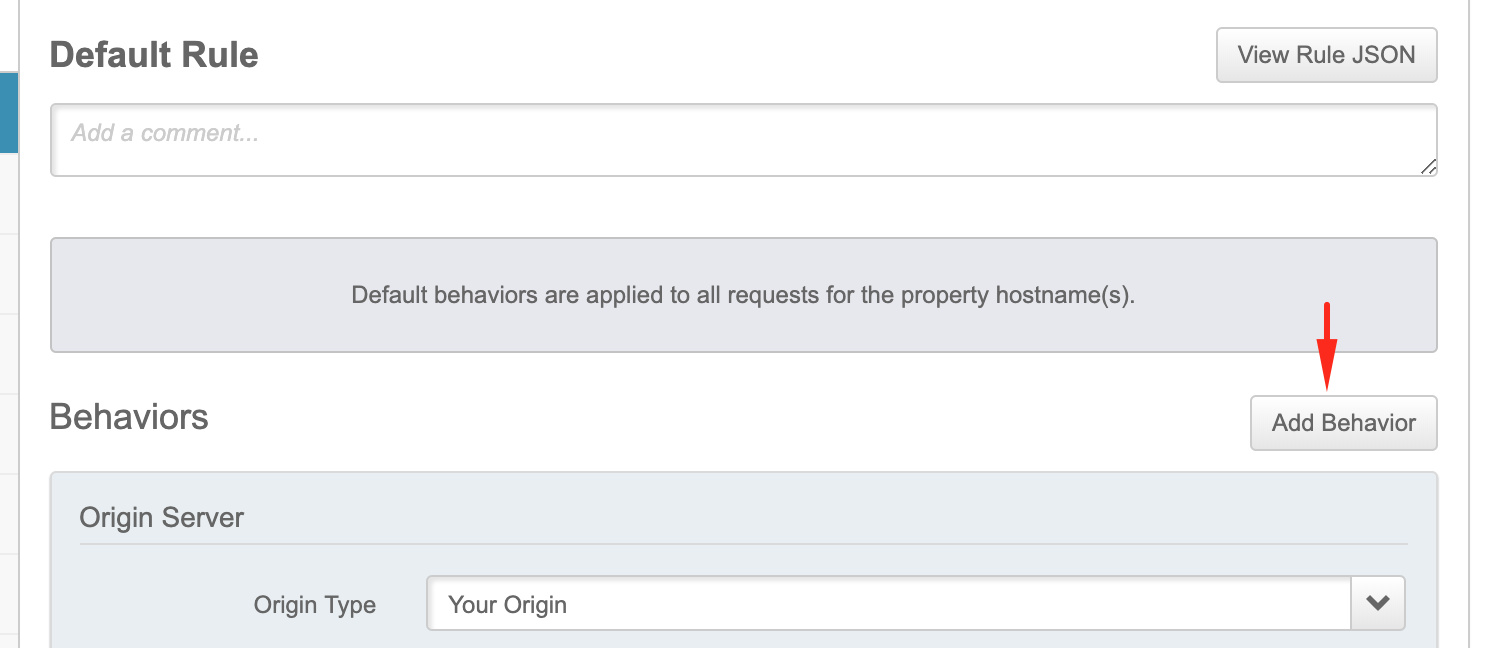Click the View Rule JSON button
1490x648 pixels.
pyautogui.click(x=1326, y=55)
